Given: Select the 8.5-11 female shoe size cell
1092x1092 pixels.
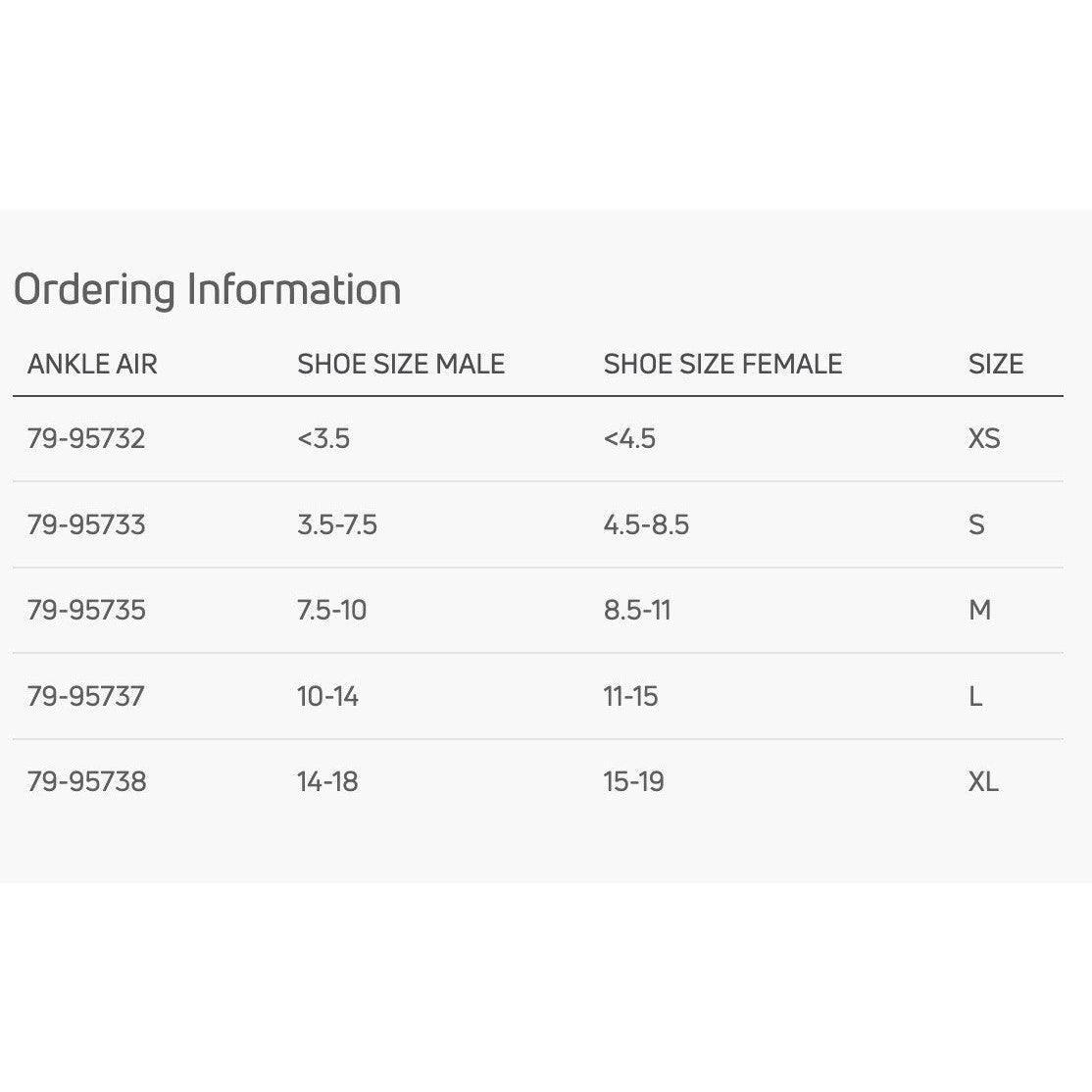Looking at the screenshot, I should pyautogui.click(x=637, y=611).
